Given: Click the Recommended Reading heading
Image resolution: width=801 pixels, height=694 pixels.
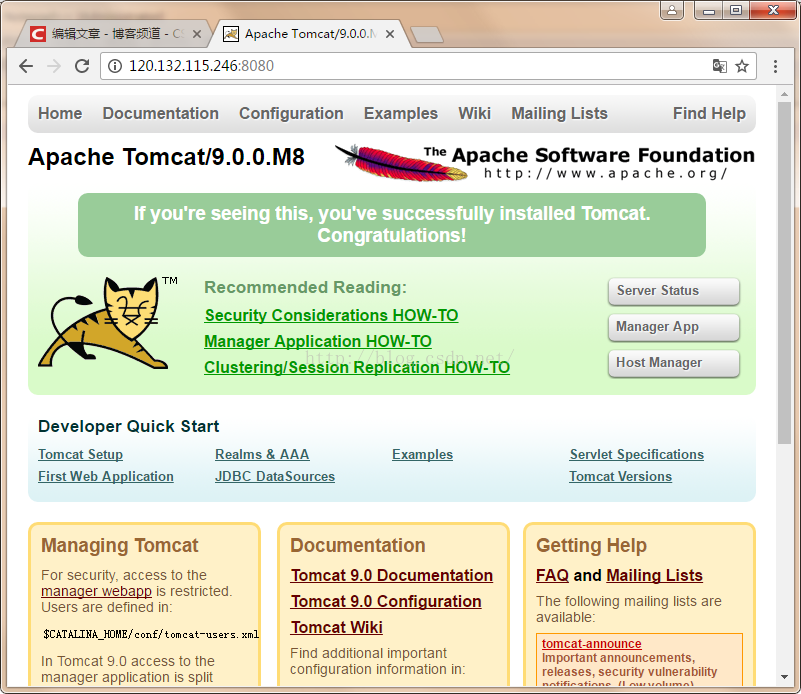Looking at the screenshot, I should [x=305, y=288].
